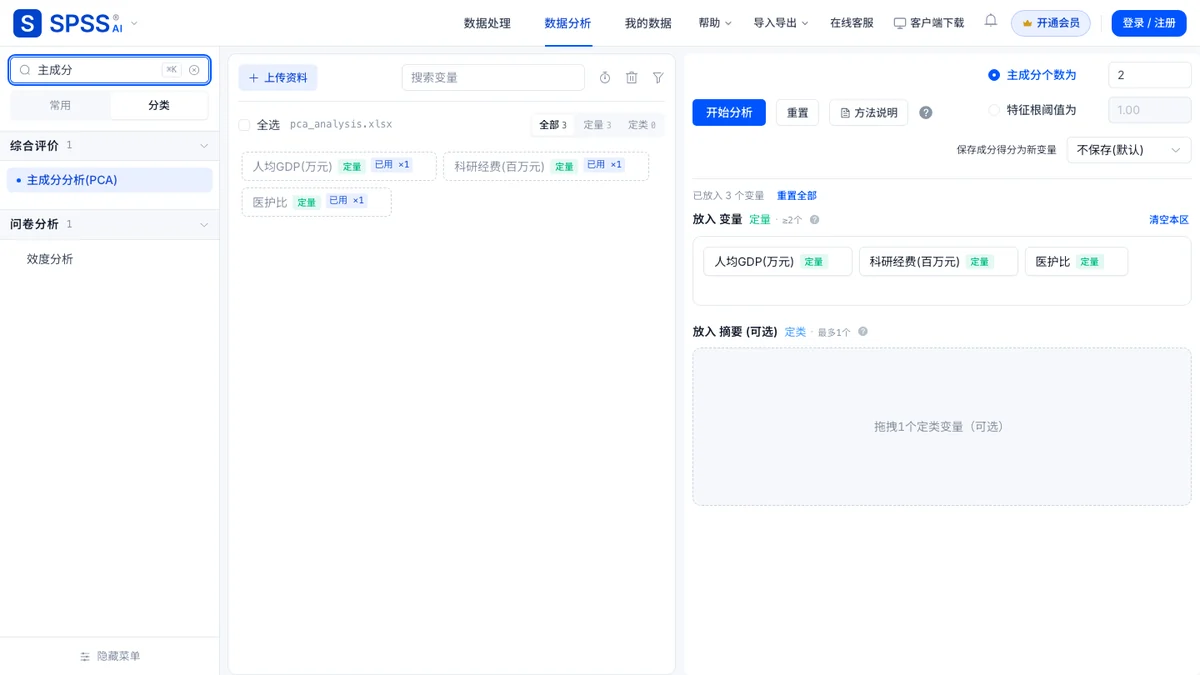Click help question icon beside 方法说明
The height and width of the screenshot is (675, 1200).
pyautogui.click(x=926, y=113)
